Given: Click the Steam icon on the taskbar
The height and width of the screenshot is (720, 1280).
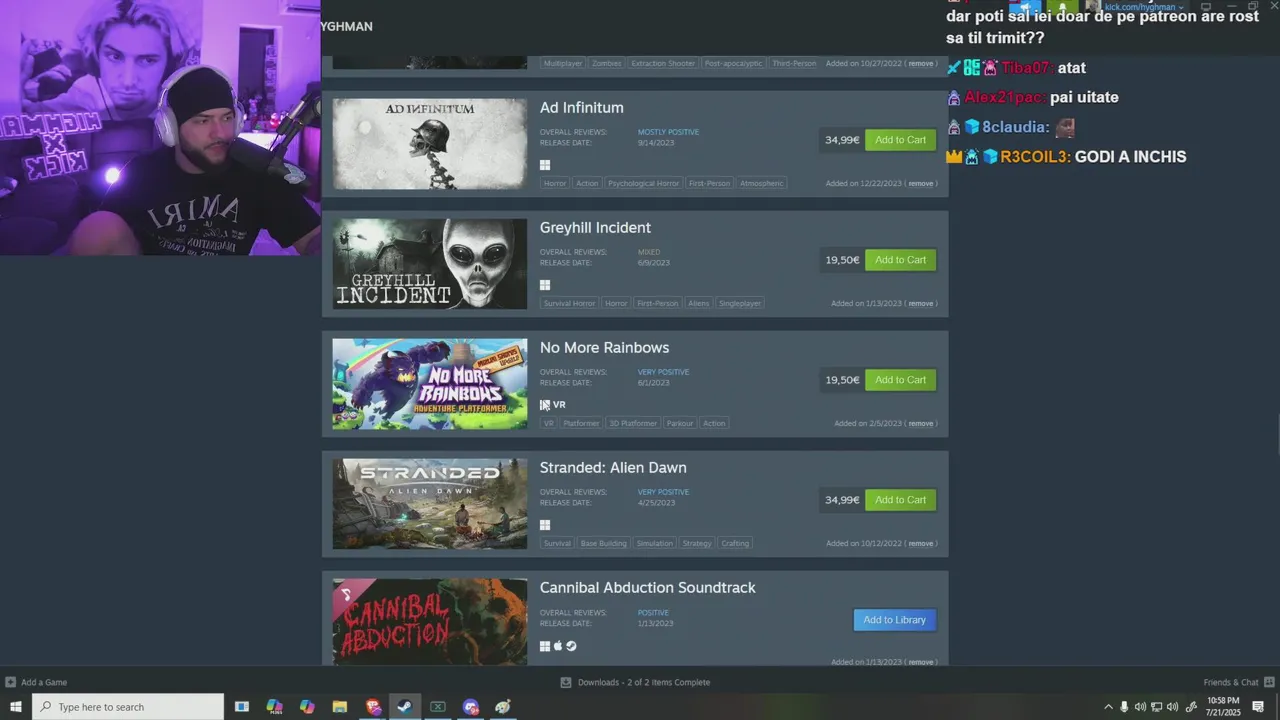Looking at the screenshot, I should 405,707.
